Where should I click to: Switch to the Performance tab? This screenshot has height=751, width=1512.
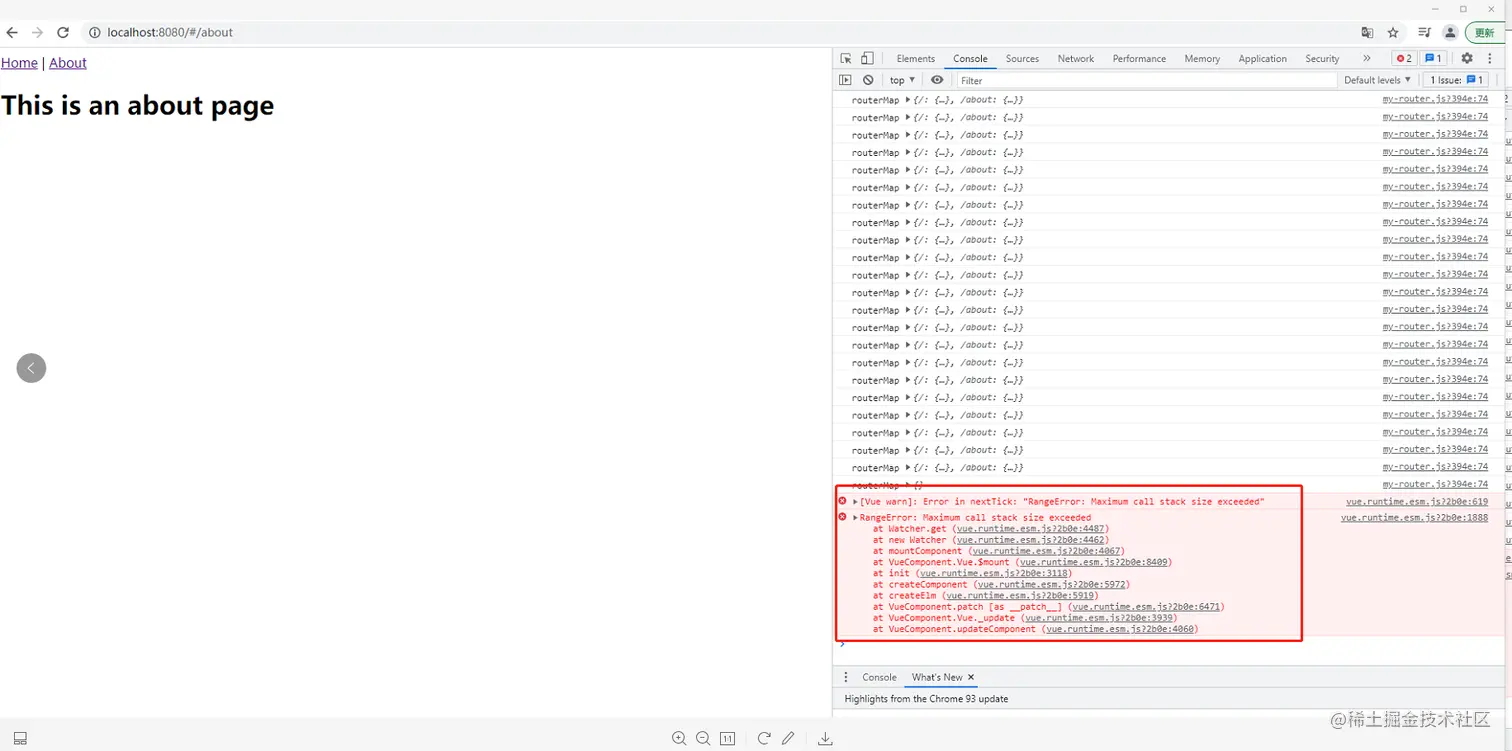[1139, 58]
